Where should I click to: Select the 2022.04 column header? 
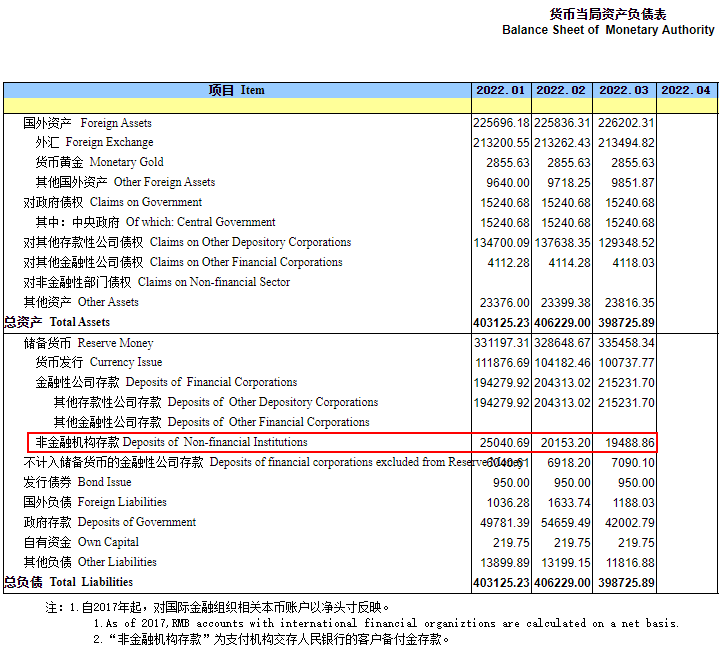tap(686, 90)
